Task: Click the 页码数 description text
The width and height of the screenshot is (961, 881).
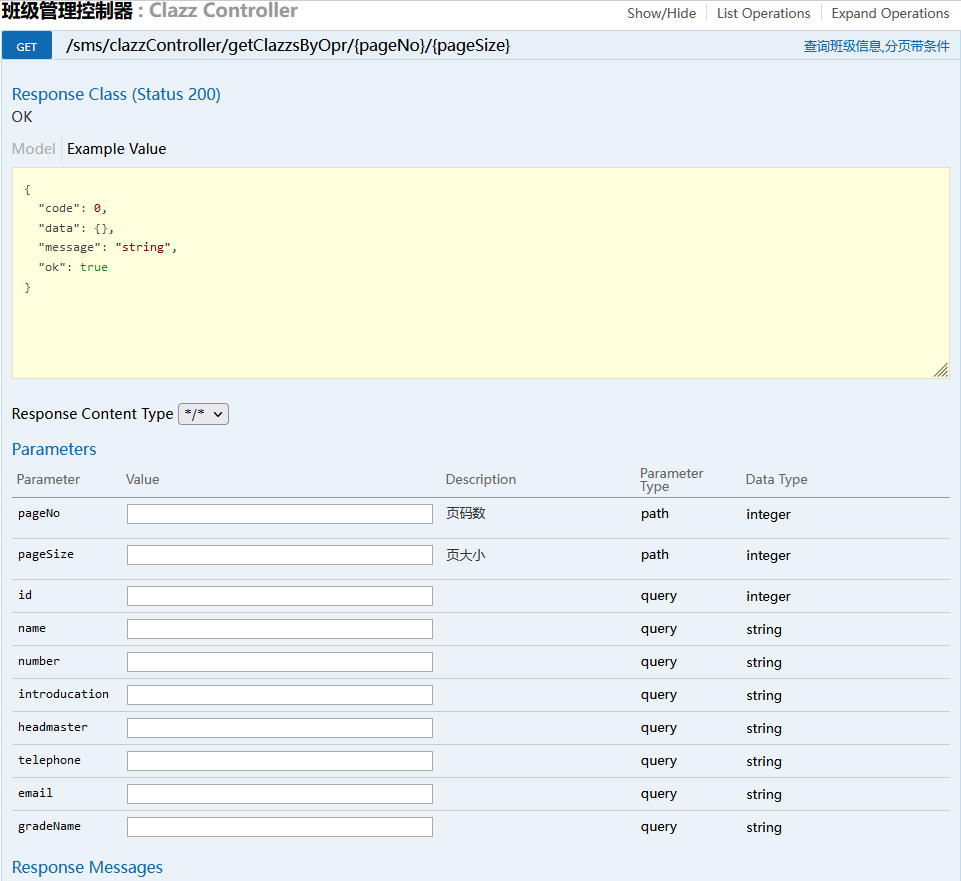Action: (465, 513)
